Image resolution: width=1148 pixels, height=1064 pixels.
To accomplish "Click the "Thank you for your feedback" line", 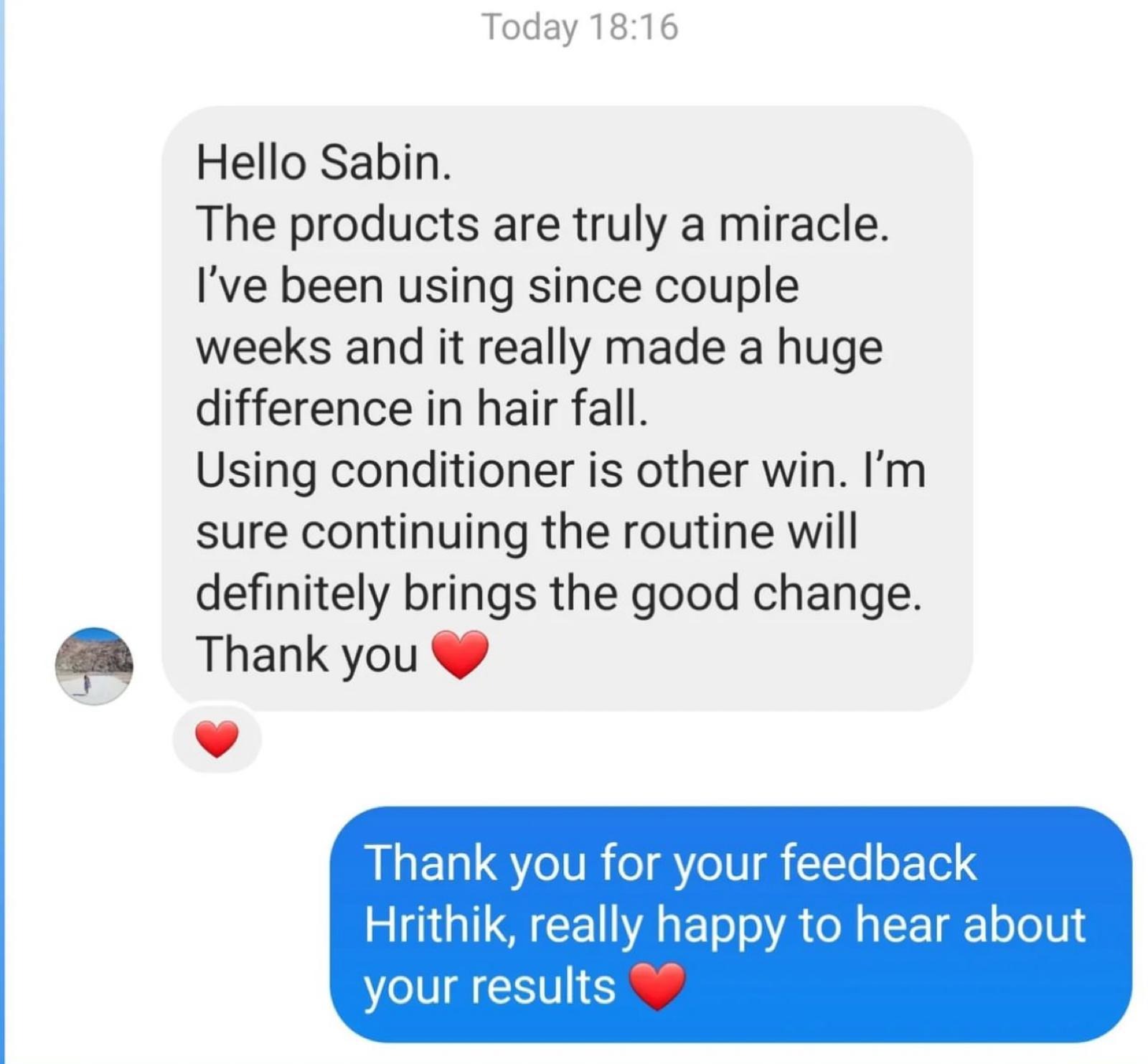I will (x=670, y=862).
